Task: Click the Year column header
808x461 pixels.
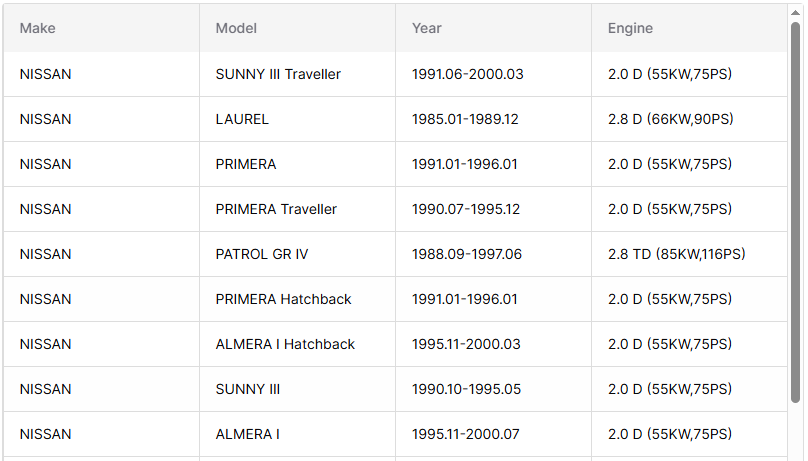Action: 427,28
